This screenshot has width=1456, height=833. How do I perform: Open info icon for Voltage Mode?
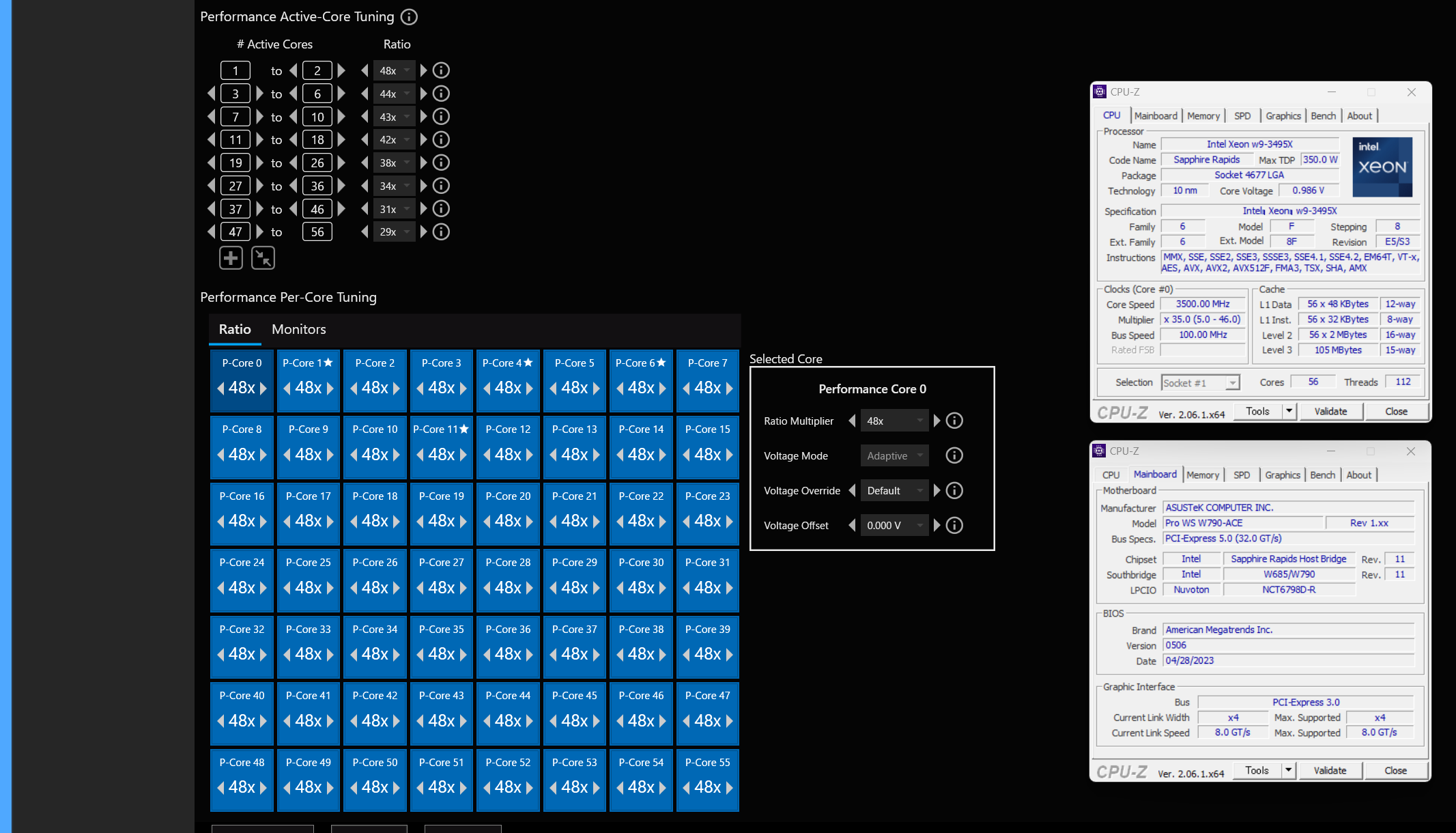pos(954,455)
